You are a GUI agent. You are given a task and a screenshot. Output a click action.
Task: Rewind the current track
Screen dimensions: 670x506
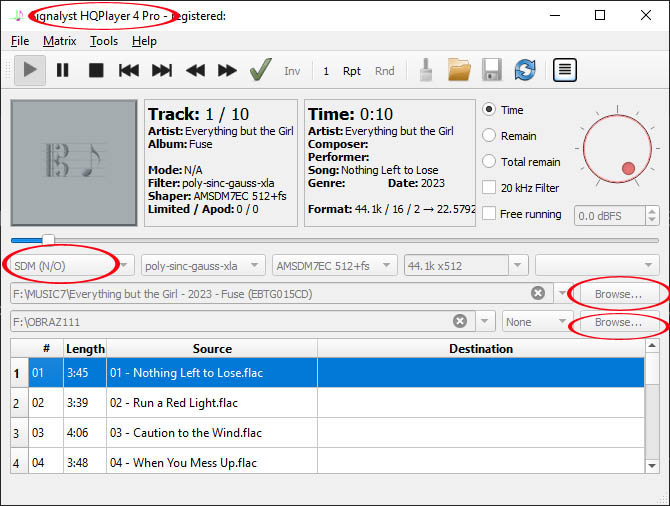(195, 70)
